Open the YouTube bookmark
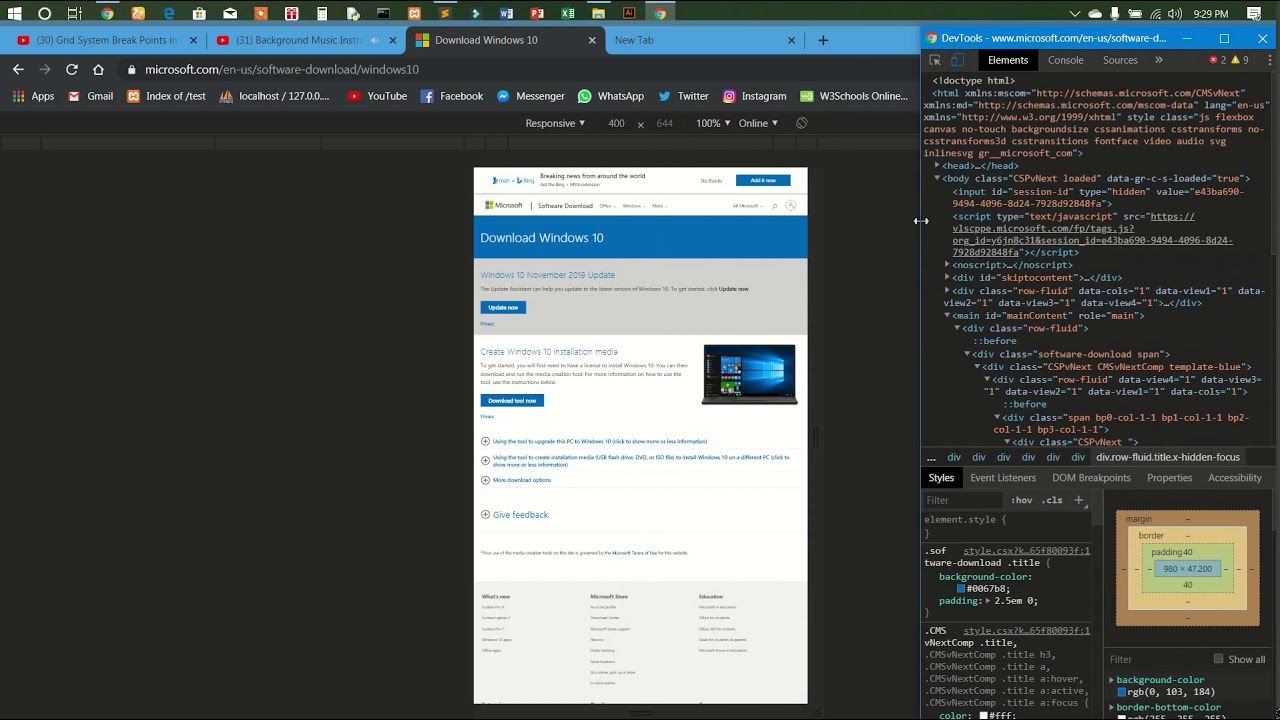The image size is (1280, 720). pyautogui.click(x=377, y=96)
